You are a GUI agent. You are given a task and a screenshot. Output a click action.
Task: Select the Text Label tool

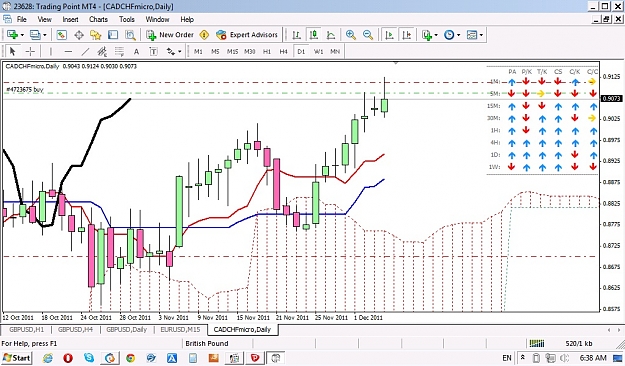[x=153, y=51]
